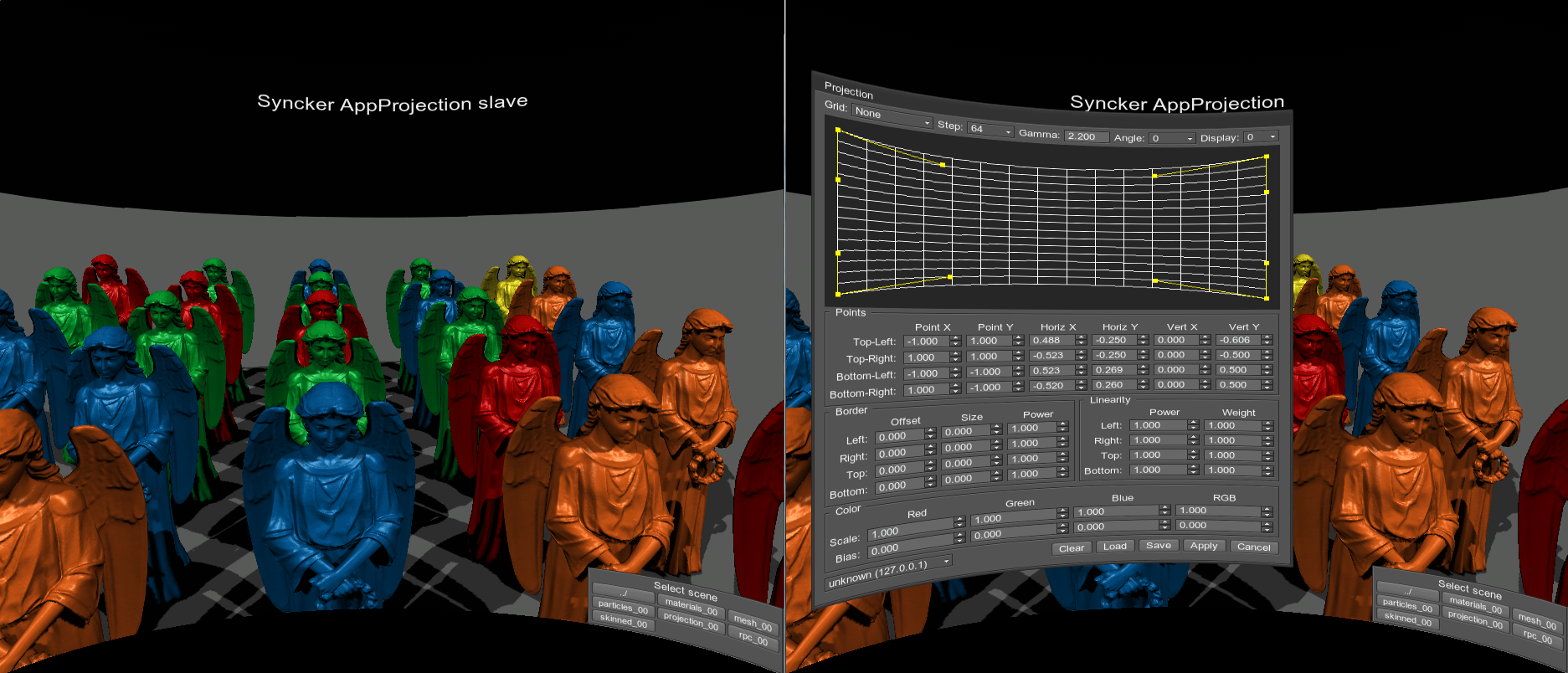Viewport: 1568px width, 673px height.
Task: Open the Grid dropdown showing None
Action: [x=892, y=118]
